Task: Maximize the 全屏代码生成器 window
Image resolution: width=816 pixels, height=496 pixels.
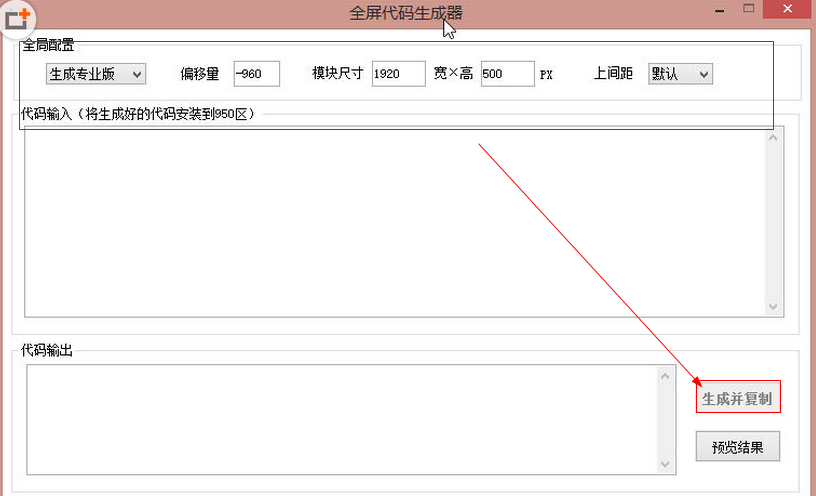Action: [748, 9]
